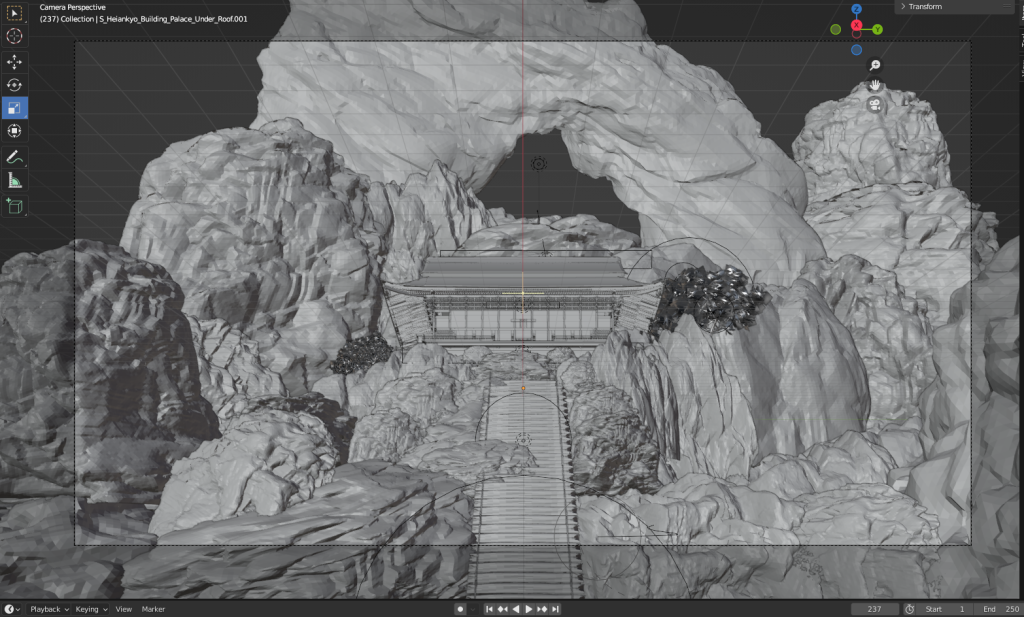
Task: Select the Select Box tool
Action: (x=14, y=13)
